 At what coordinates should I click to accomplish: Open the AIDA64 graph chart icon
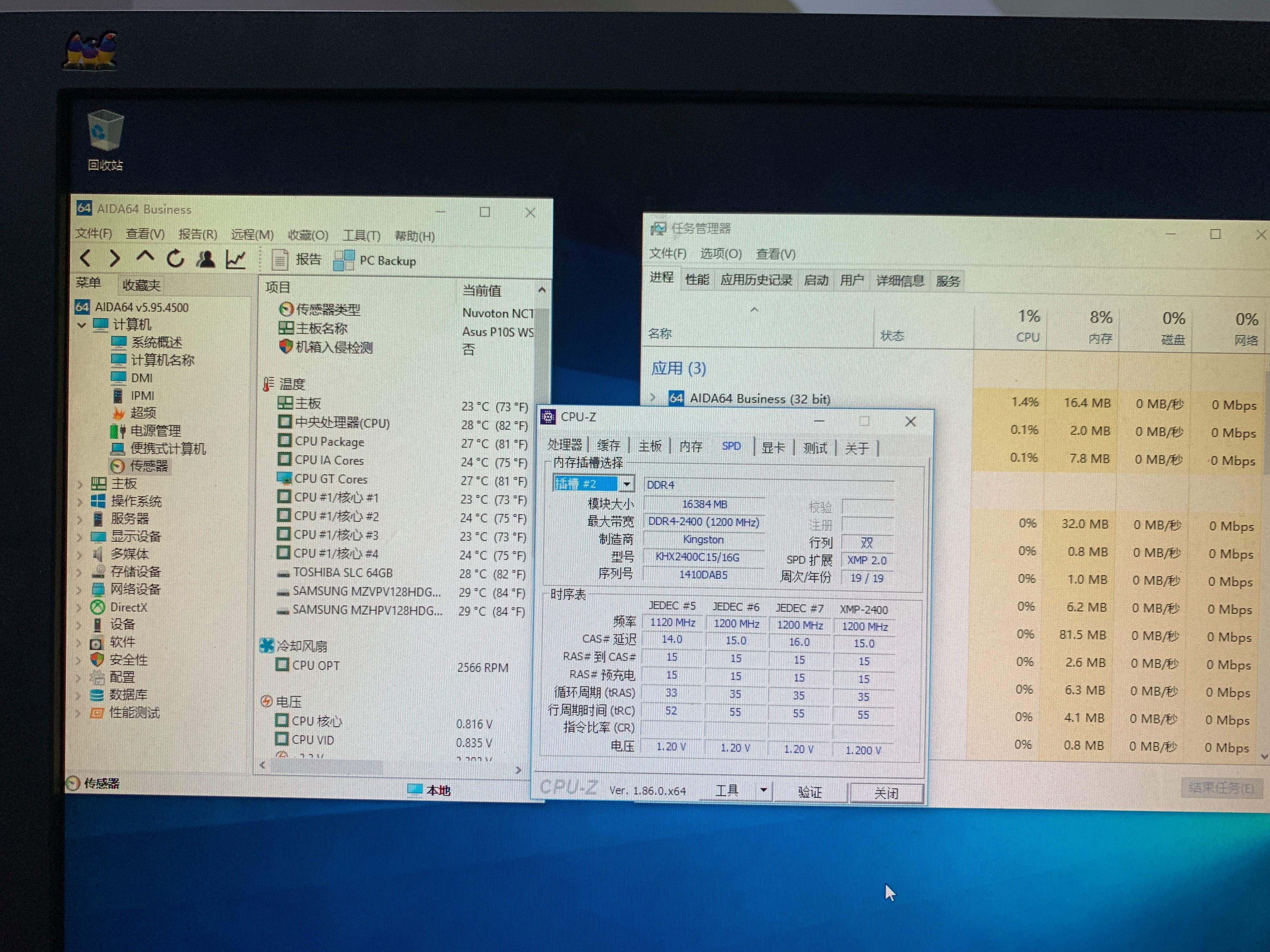pyautogui.click(x=235, y=259)
